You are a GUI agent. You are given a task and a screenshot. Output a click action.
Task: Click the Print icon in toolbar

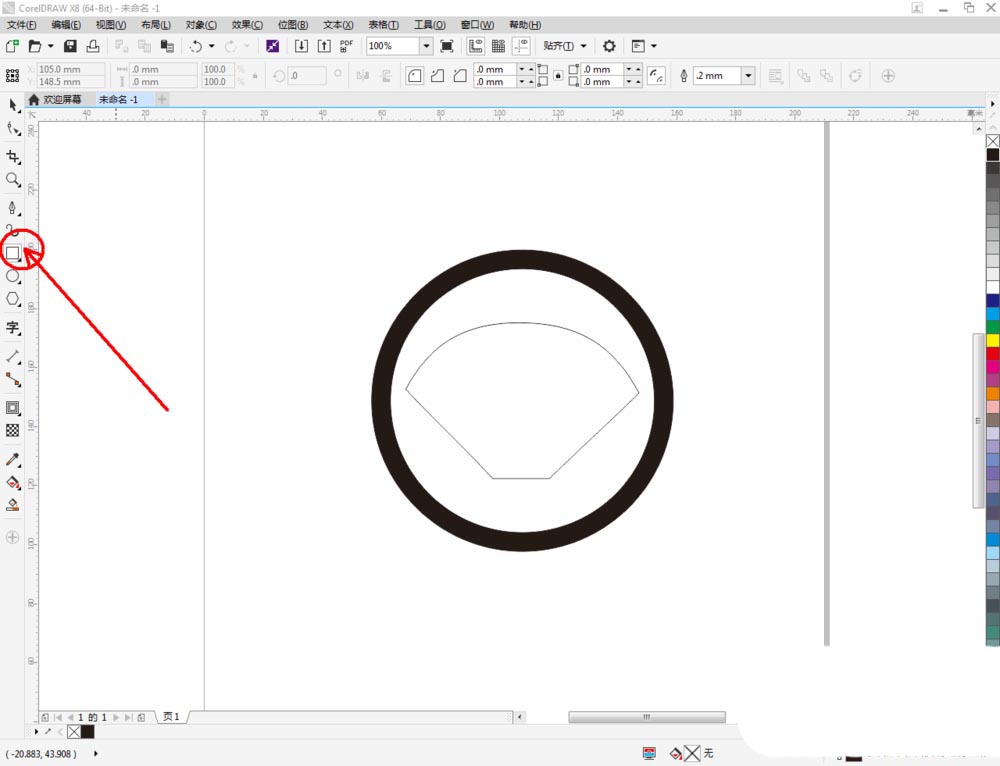[x=93, y=46]
